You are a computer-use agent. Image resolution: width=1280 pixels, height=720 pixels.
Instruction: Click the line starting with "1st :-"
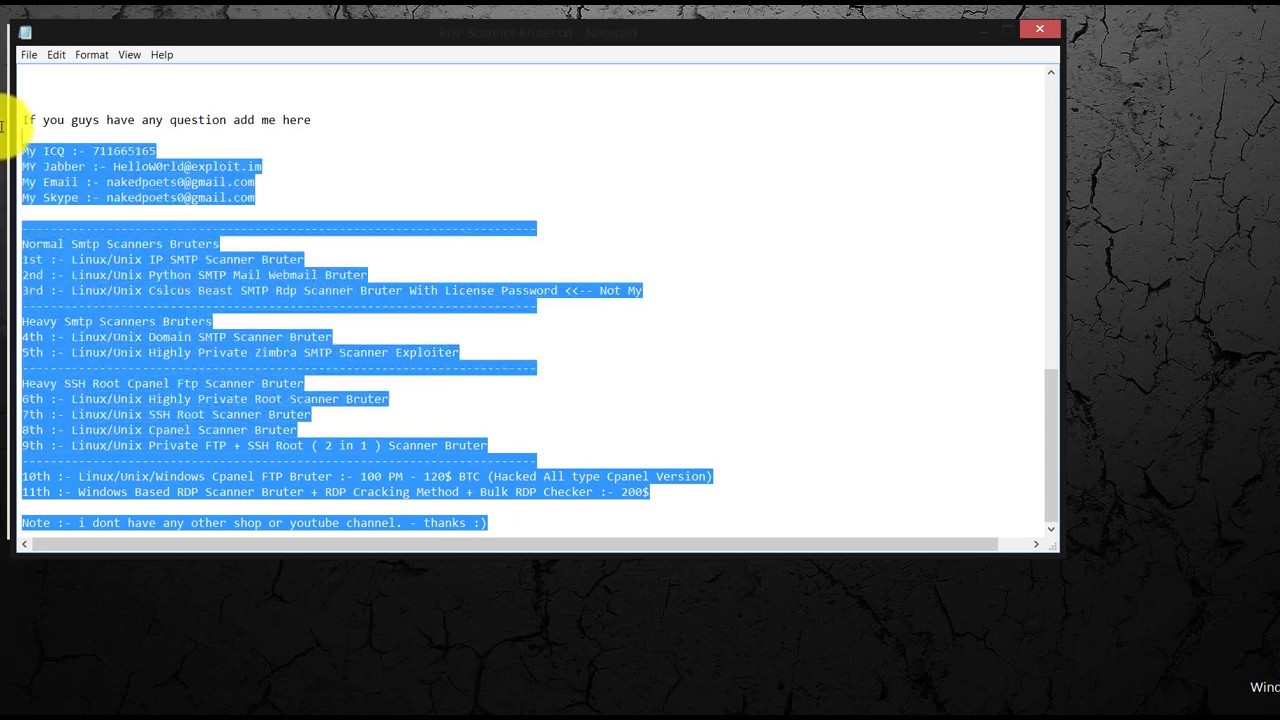(163, 259)
